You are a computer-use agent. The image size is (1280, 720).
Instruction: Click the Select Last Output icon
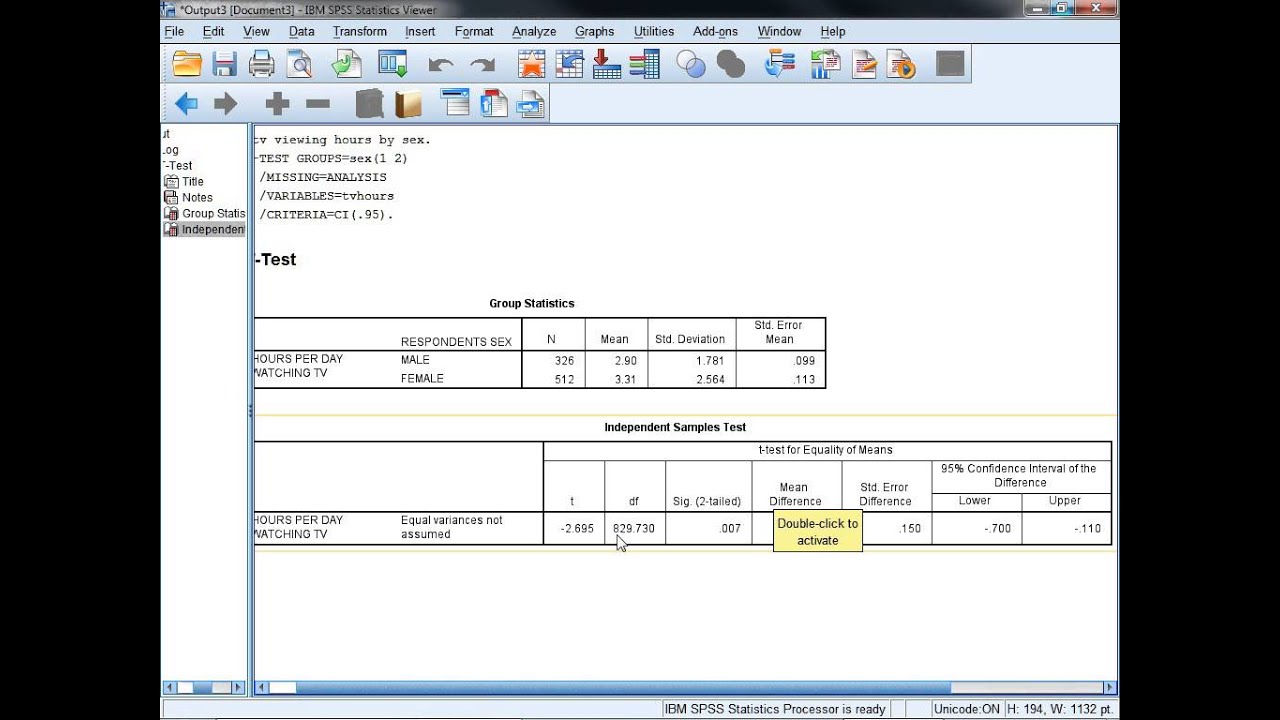click(x=779, y=65)
